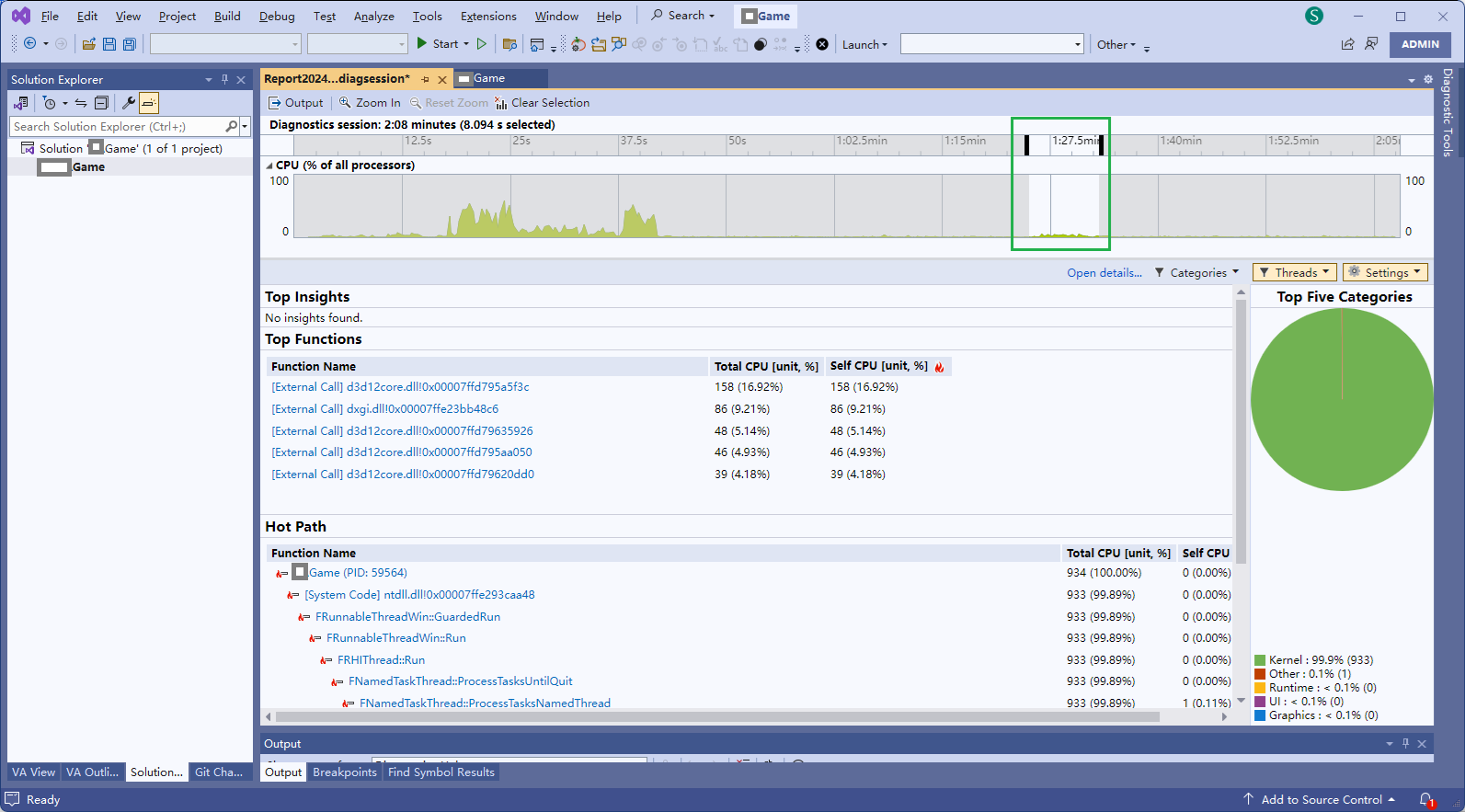This screenshot has width=1465, height=812.
Task: Click the Search Solution Explorer input field
Action: click(118, 126)
